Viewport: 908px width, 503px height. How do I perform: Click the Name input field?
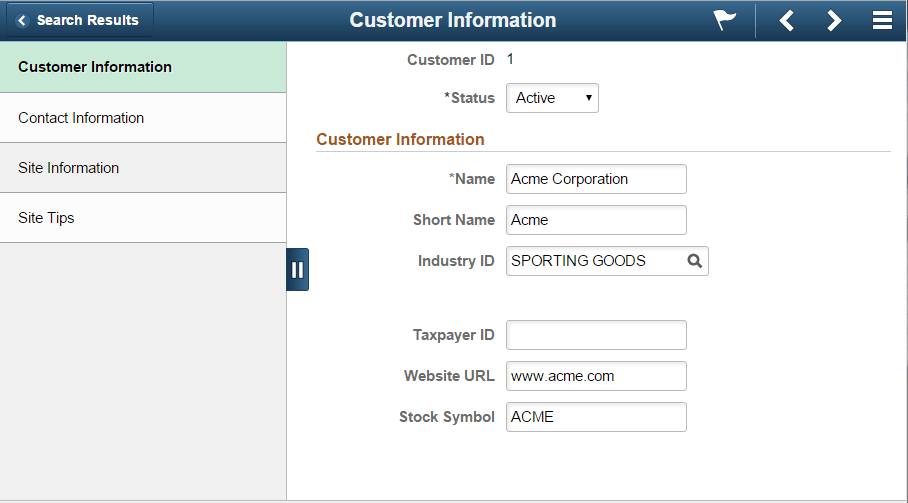596,179
